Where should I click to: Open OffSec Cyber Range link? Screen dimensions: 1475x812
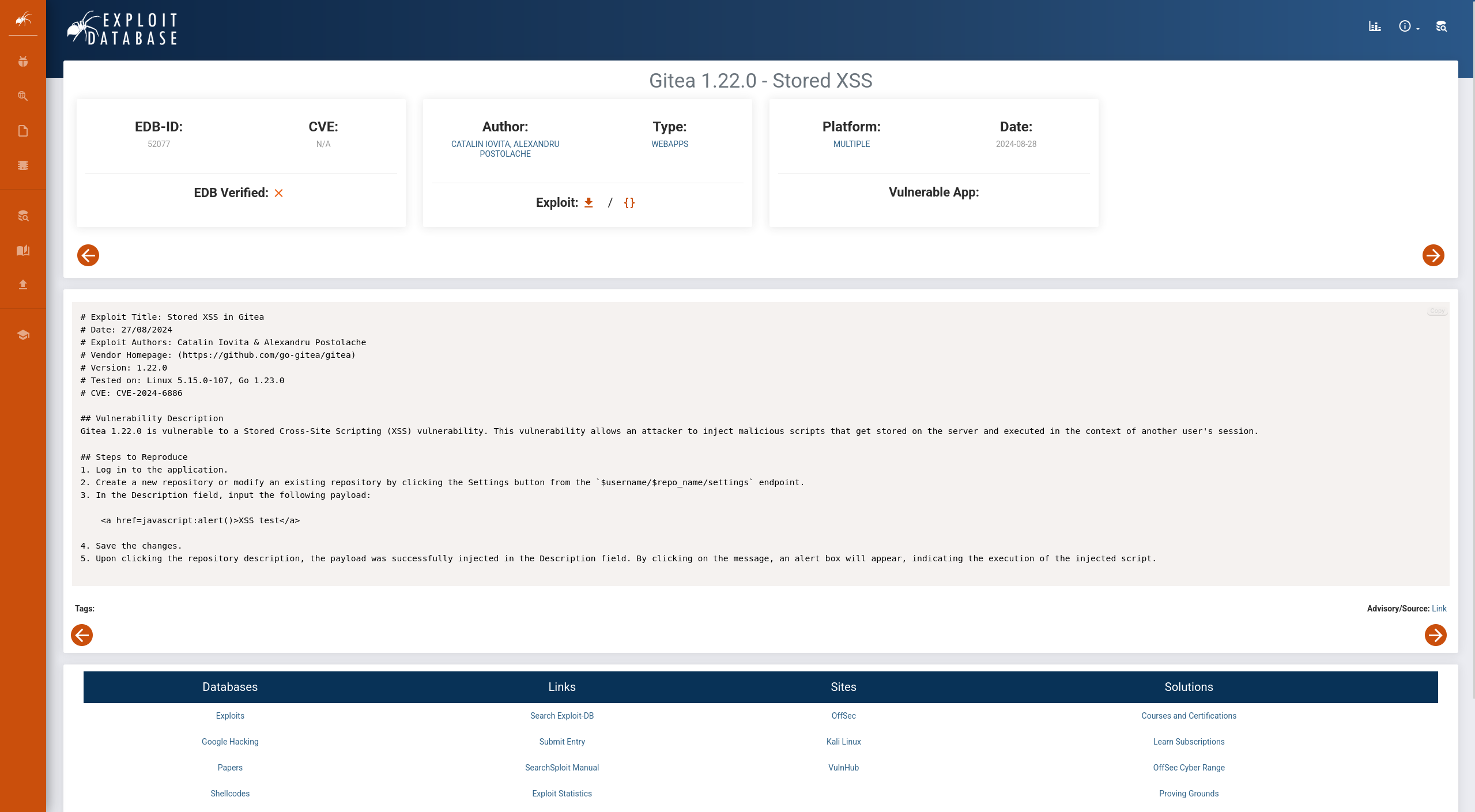(1189, 768)
